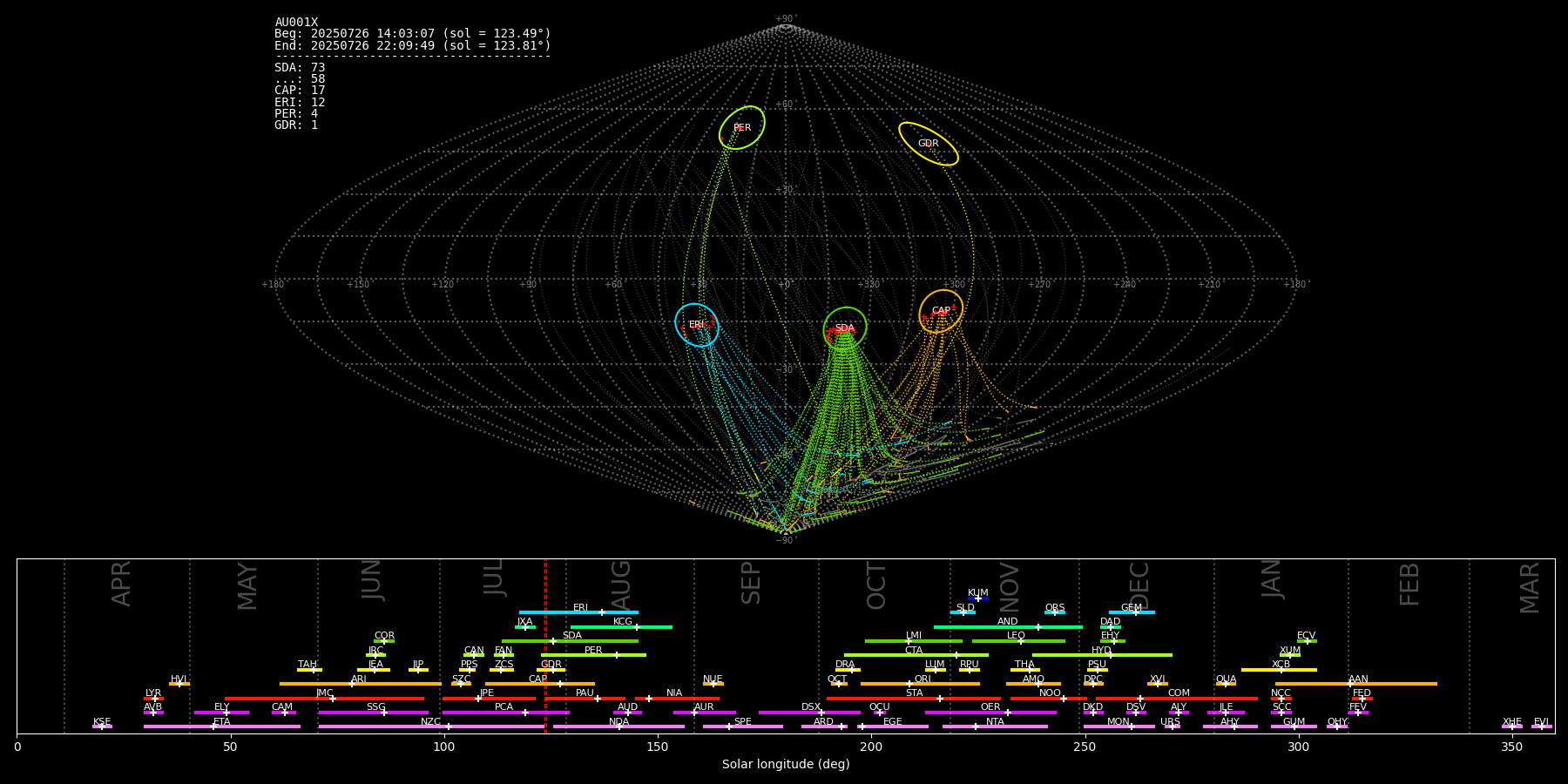Click the STA shower bar in timeline
The image size is (1568, 784).
pos(914,699)
